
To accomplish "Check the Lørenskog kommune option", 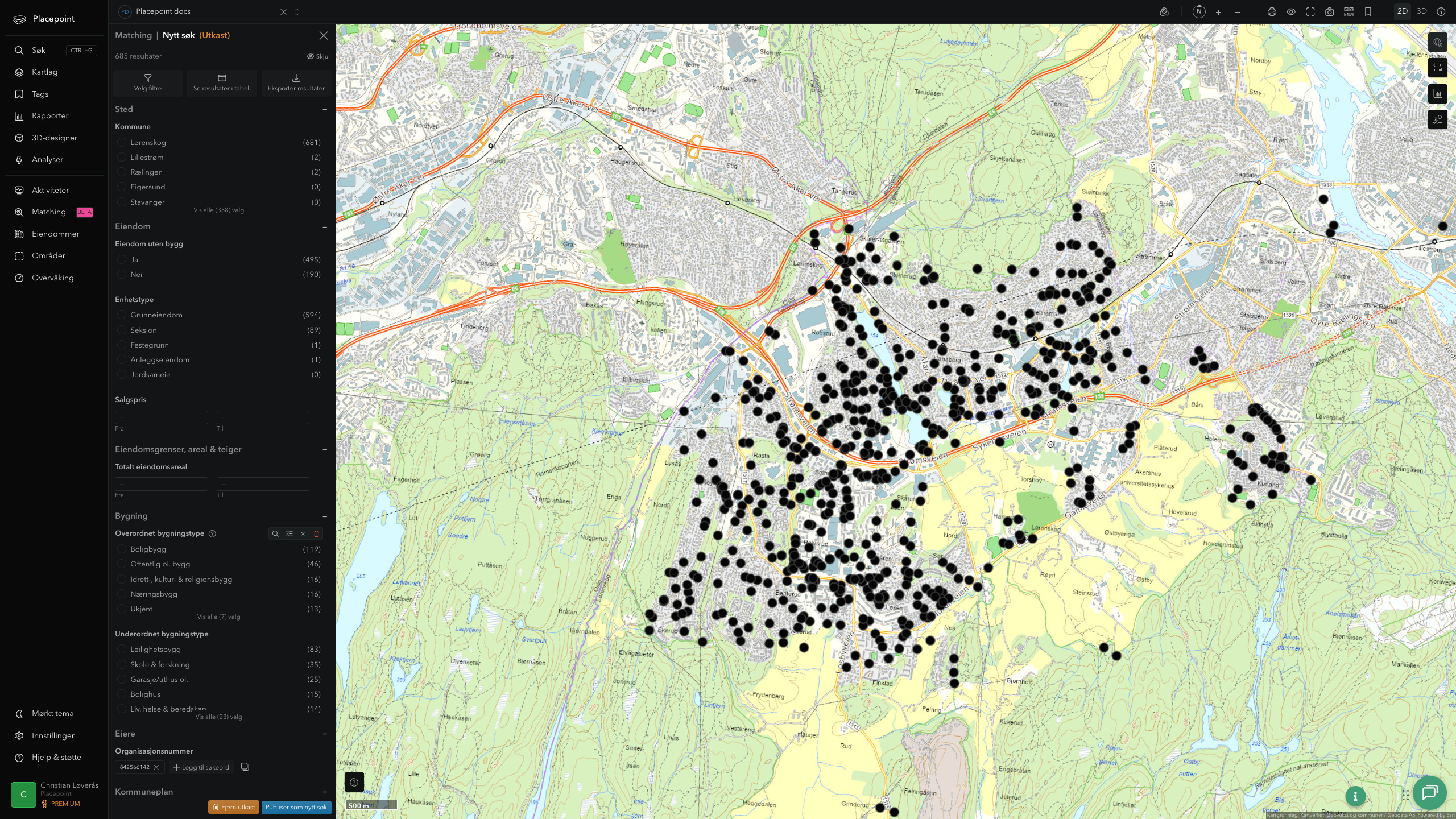I will 121,142.
